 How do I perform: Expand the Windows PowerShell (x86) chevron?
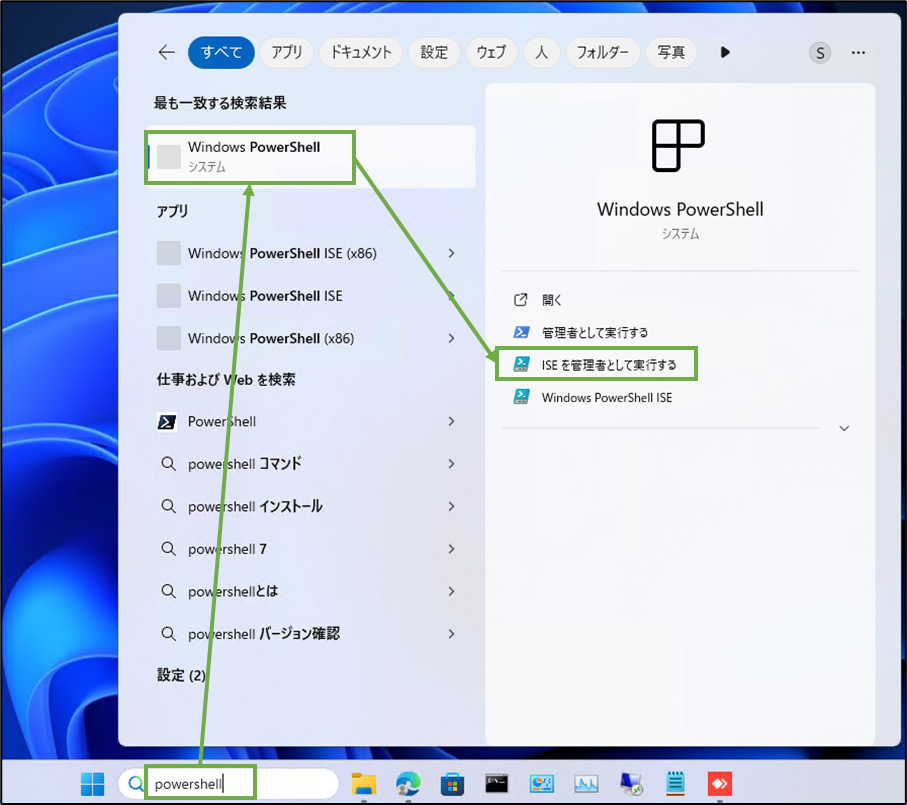[x=451, y=338]
